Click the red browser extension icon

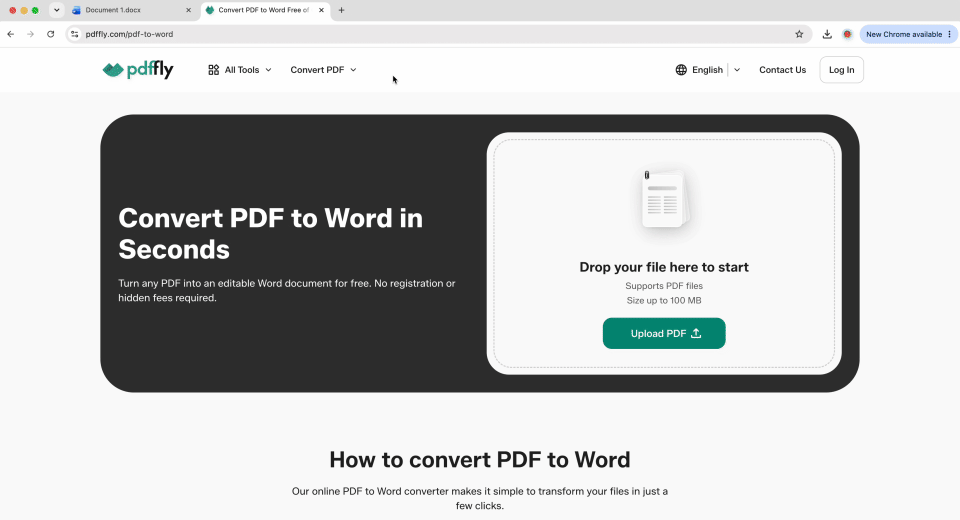click(x=847, y=34)
